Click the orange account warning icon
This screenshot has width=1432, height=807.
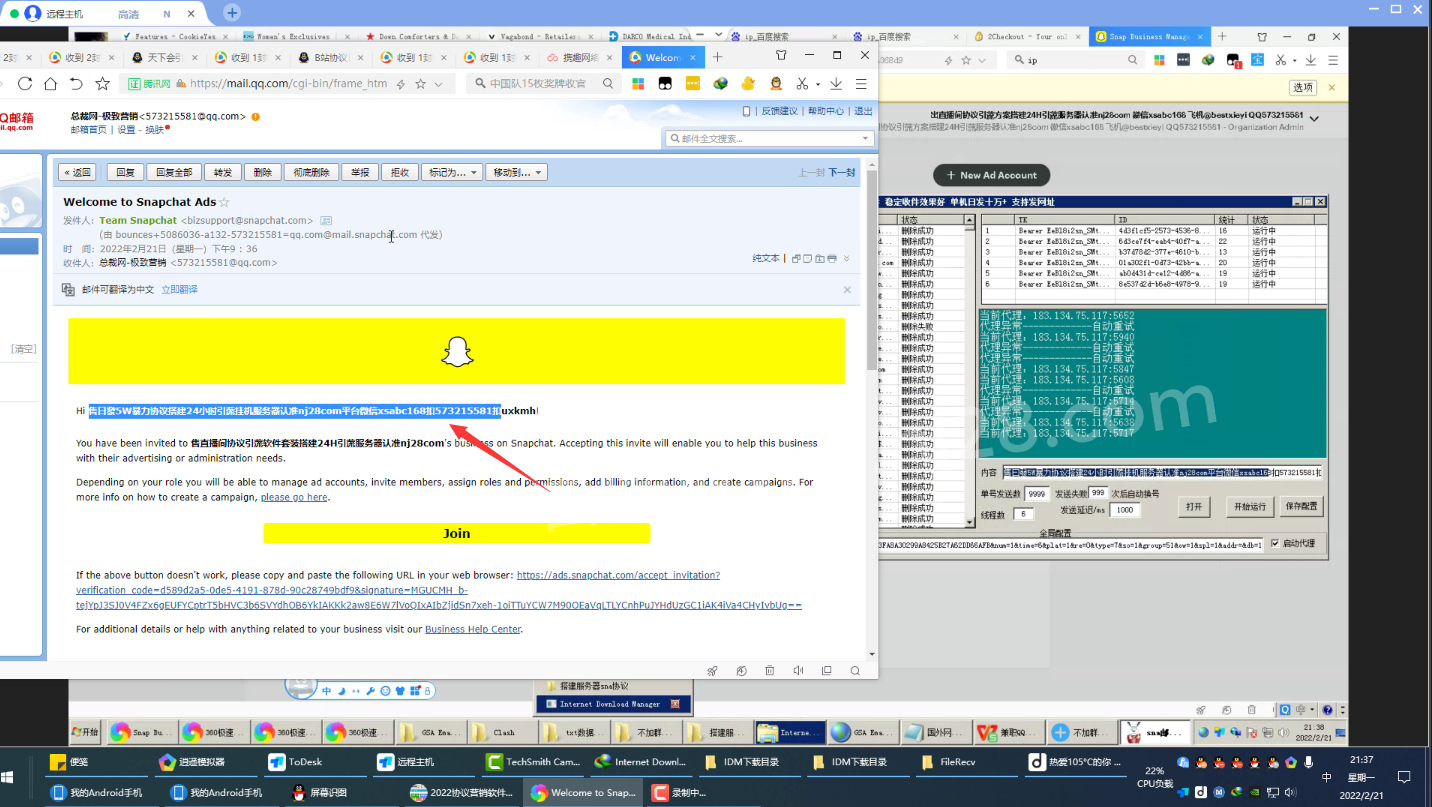point(256,117)
